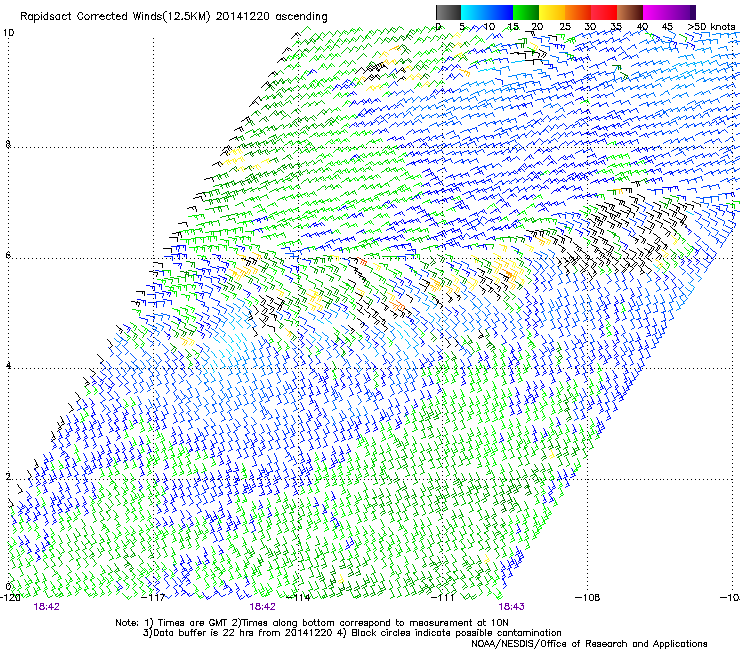Viewport: 740px width, 650px height.
Task: Click the 'Rapidscat Corrected Winds(12.5KM)' title text
Action: (x=115, y=17)
